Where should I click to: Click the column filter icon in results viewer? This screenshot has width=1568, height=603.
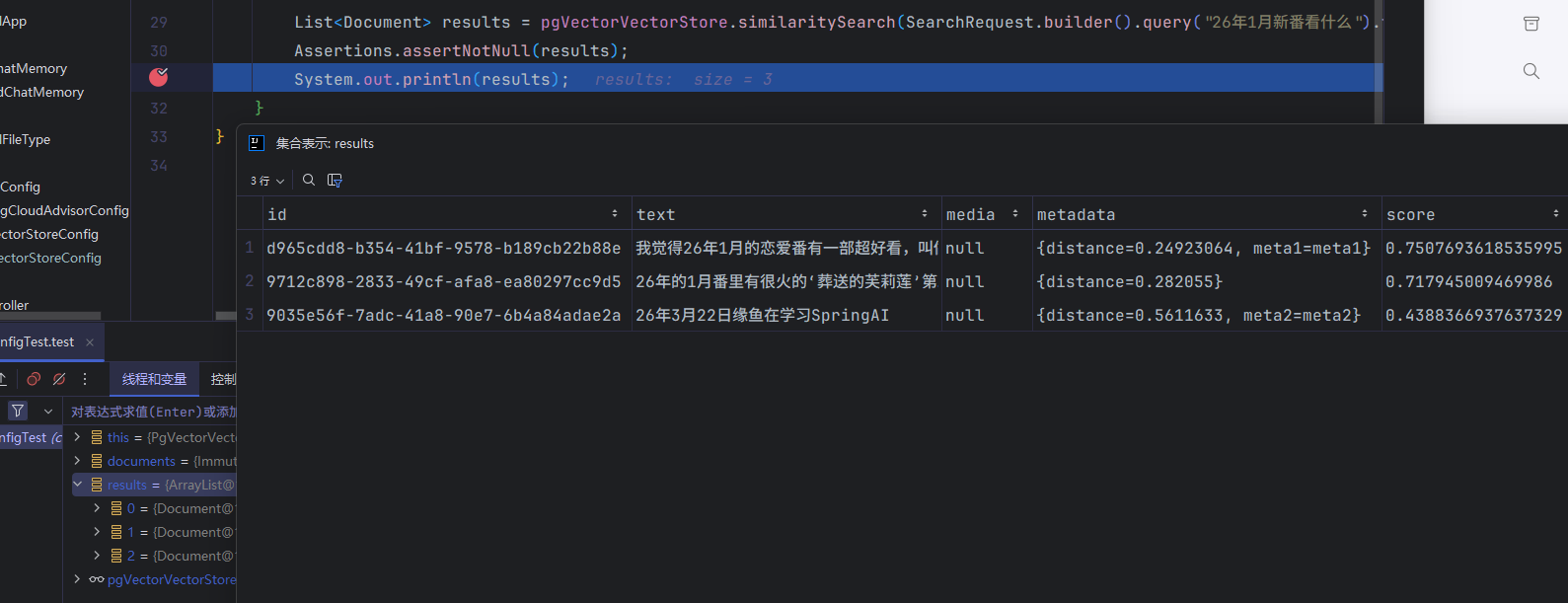point(335,180)
